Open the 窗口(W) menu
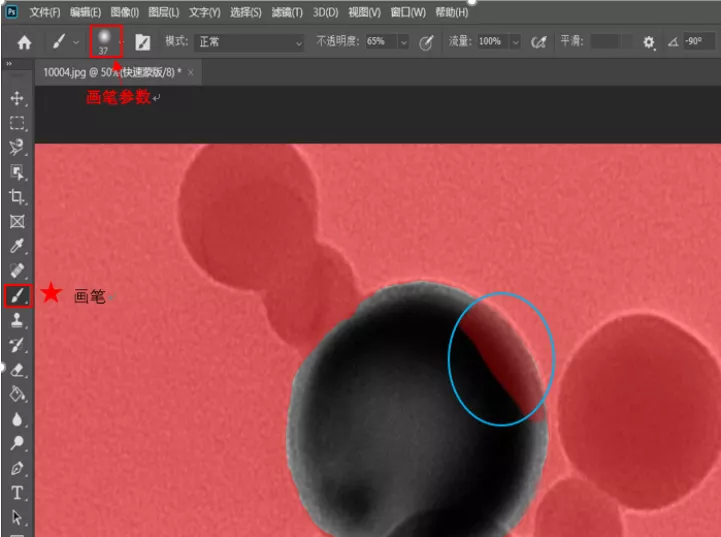This screenshot has width=721, height=537. click(x=408, y=12)
